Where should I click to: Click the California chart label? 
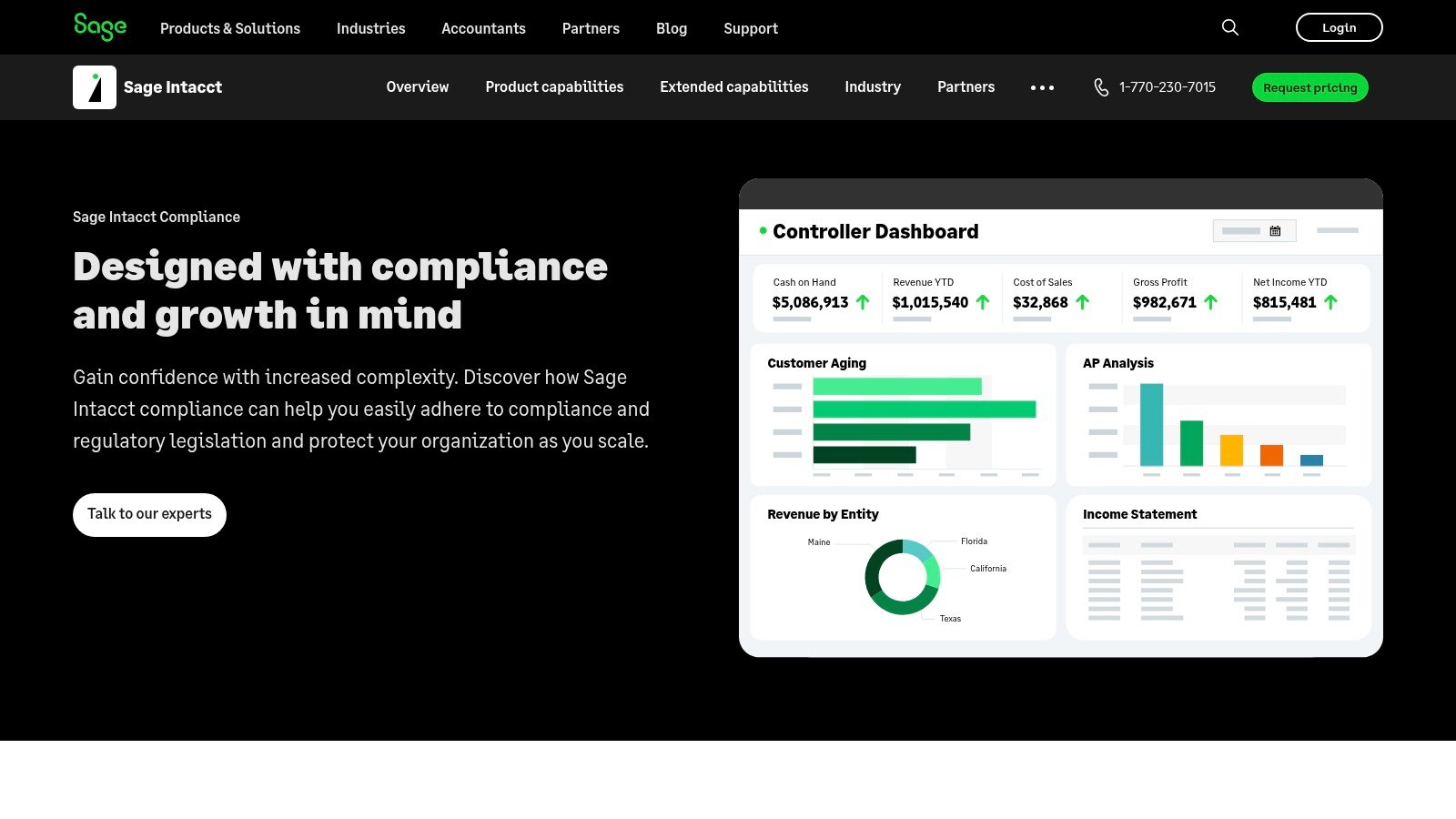[988, 569]
